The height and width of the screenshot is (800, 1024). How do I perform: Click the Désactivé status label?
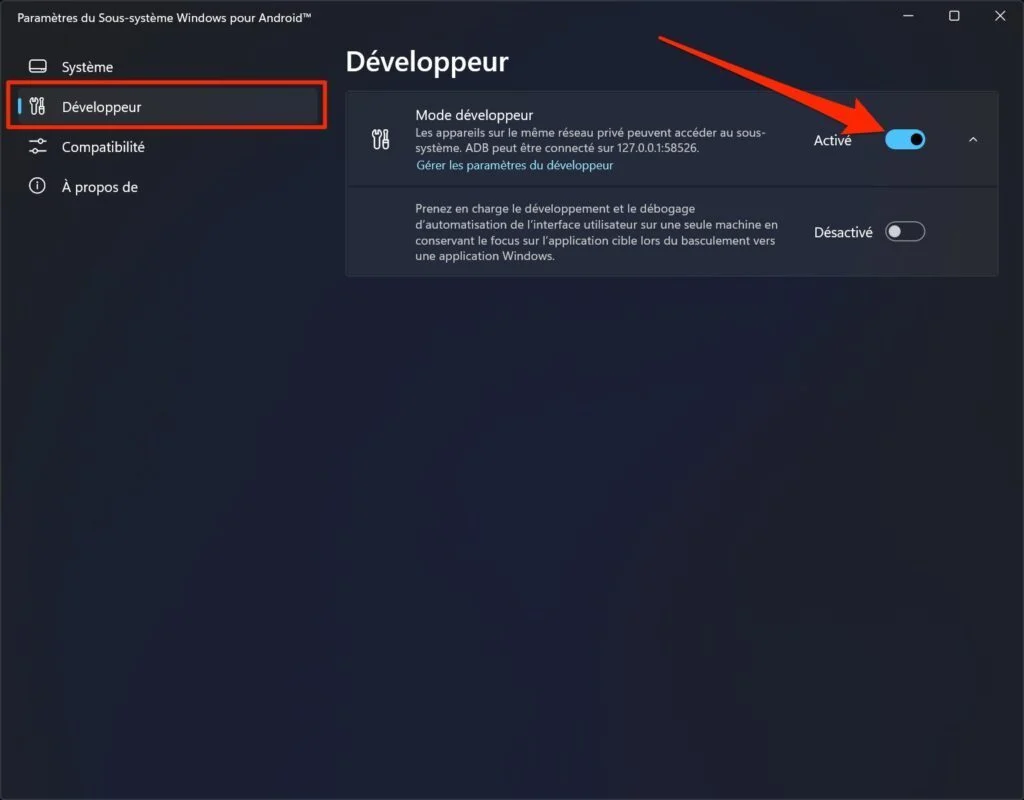842,232
